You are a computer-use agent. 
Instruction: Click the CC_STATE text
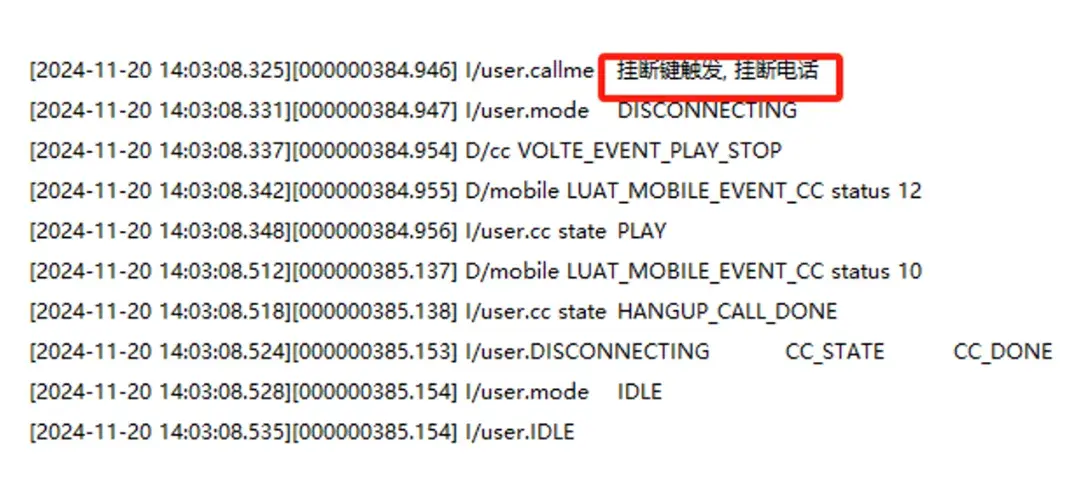point(835,352)
